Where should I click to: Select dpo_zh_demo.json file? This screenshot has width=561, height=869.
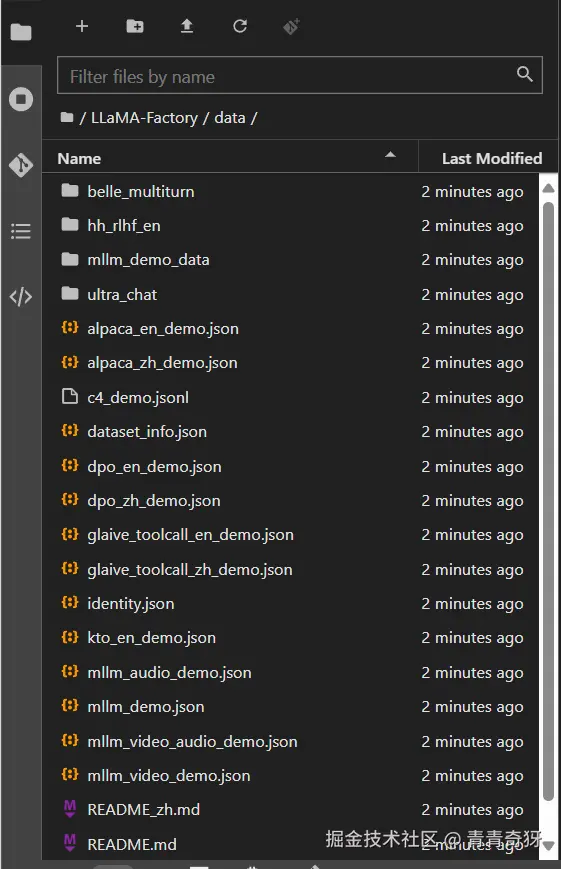(x=290, y=501)
